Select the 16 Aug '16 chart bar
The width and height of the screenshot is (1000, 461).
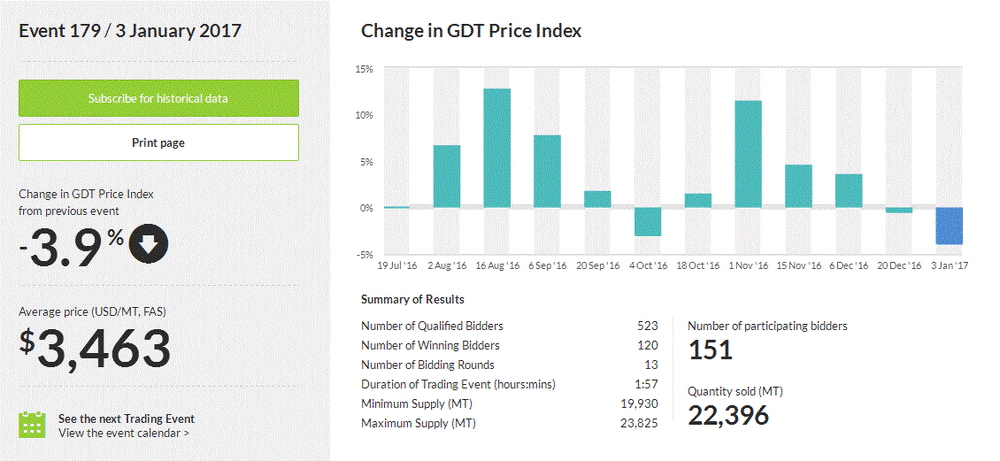[497, 148]
